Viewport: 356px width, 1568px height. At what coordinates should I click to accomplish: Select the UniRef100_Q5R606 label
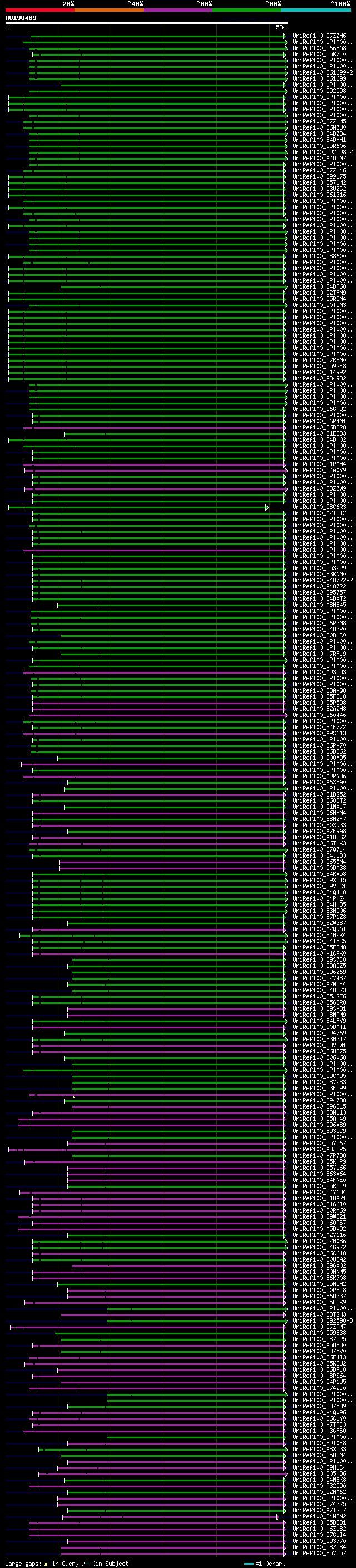[x=319, y=146]
